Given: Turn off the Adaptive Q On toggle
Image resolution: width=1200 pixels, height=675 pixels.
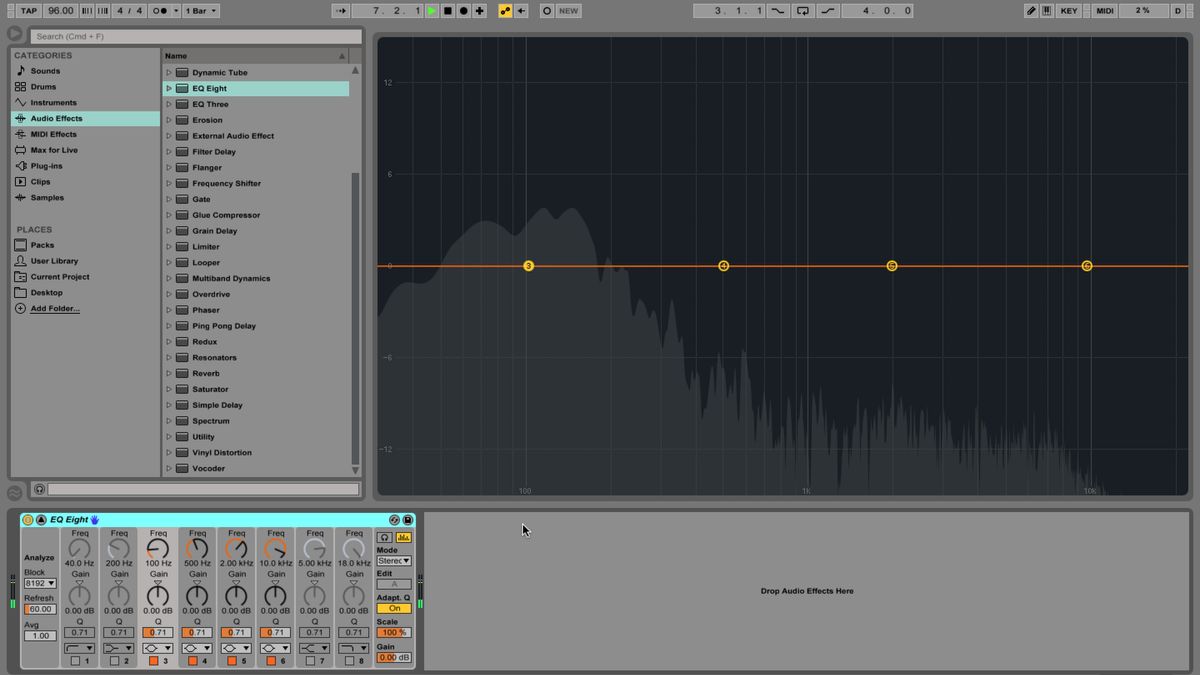Looking at the screenshot, I should point(394,608).
